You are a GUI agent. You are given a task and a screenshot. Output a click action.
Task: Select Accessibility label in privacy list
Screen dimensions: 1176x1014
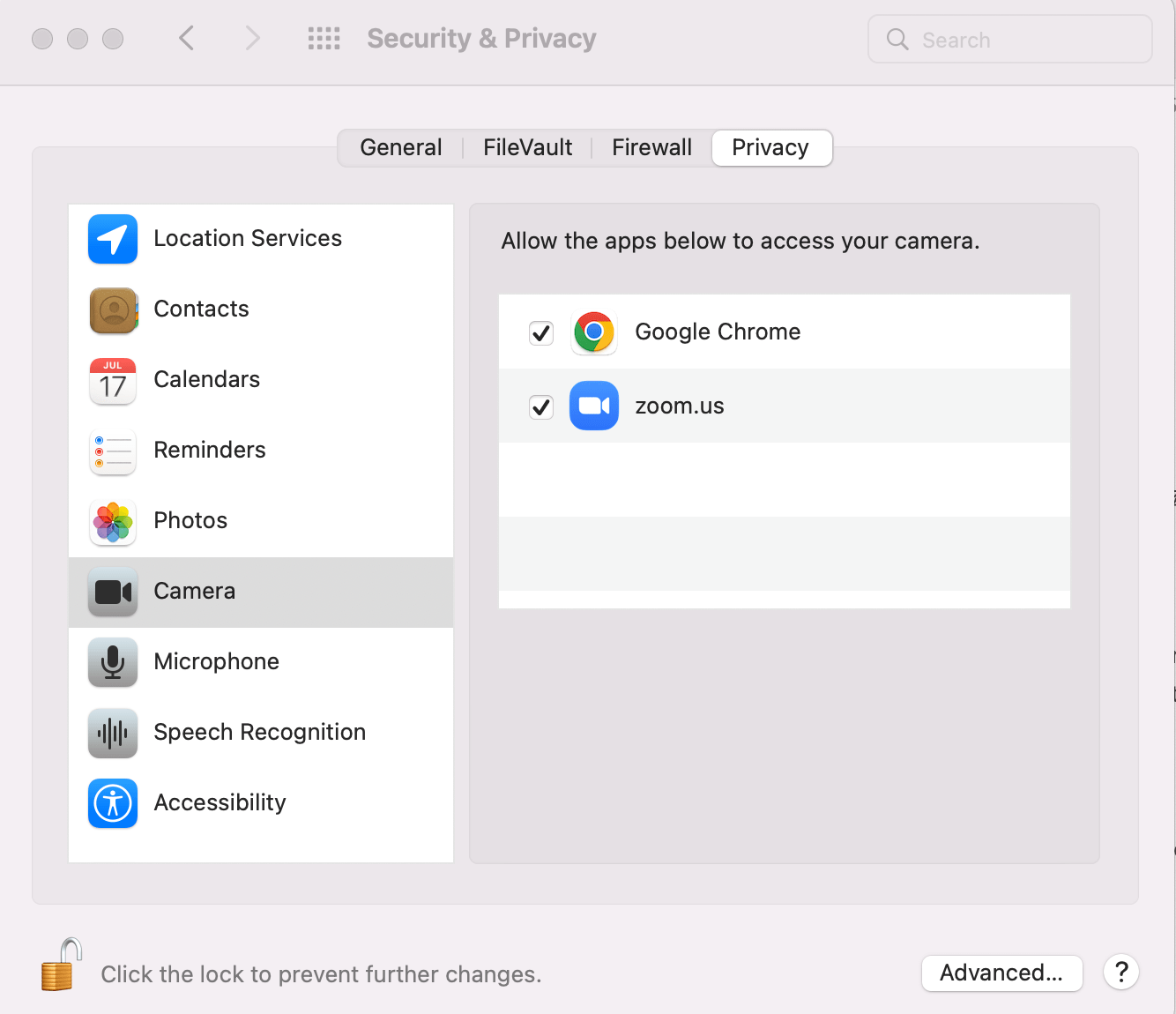(220, 802)
